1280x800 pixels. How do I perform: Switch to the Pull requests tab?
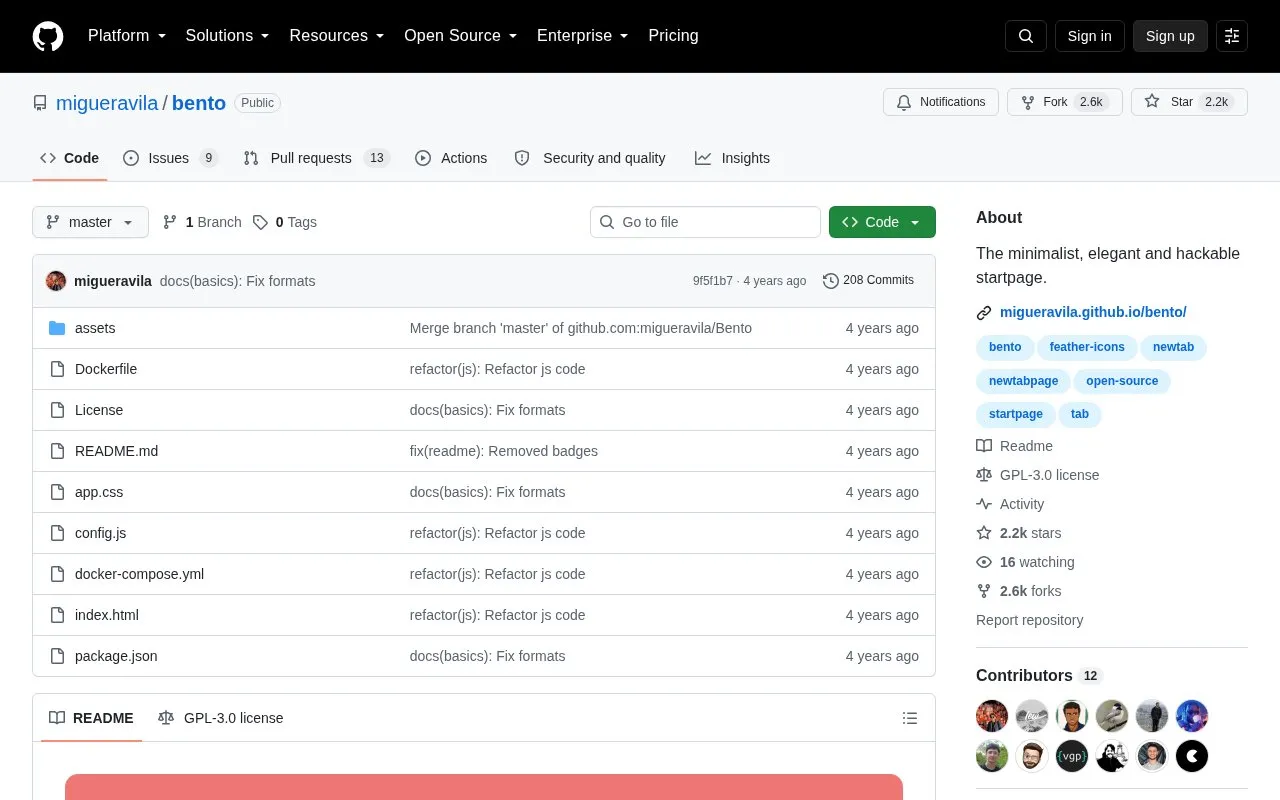pos(316,158)
